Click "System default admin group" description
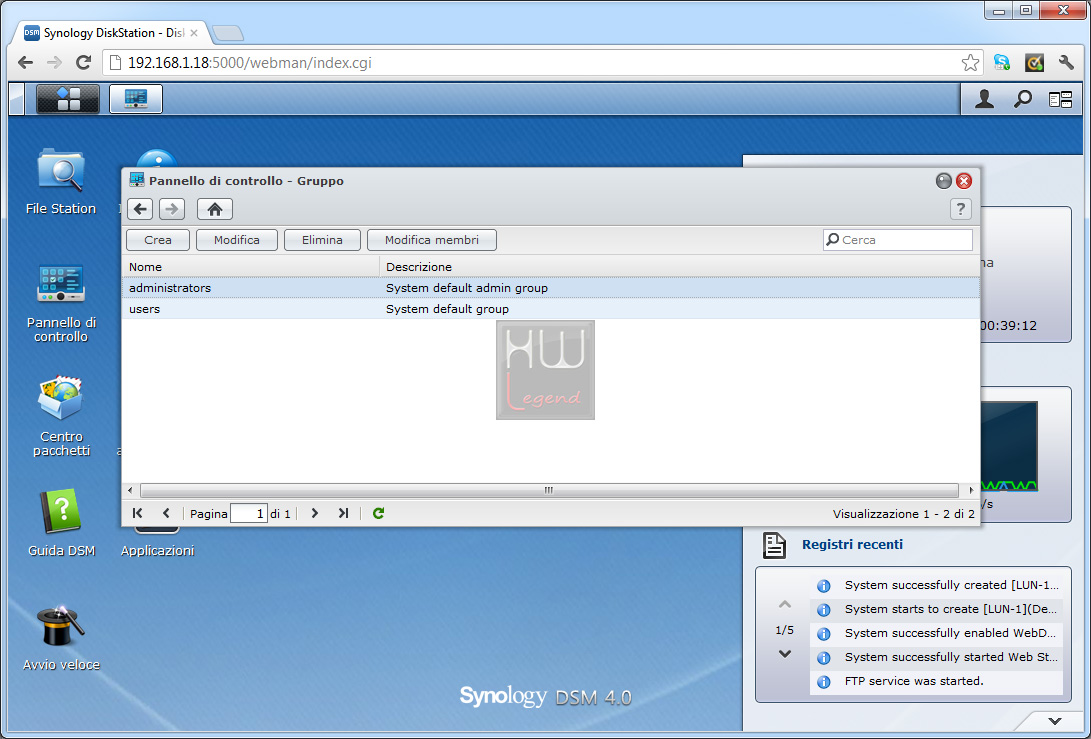Viewport: 1091px width, 739px height. pyautogui.click(x=467, y=288)
